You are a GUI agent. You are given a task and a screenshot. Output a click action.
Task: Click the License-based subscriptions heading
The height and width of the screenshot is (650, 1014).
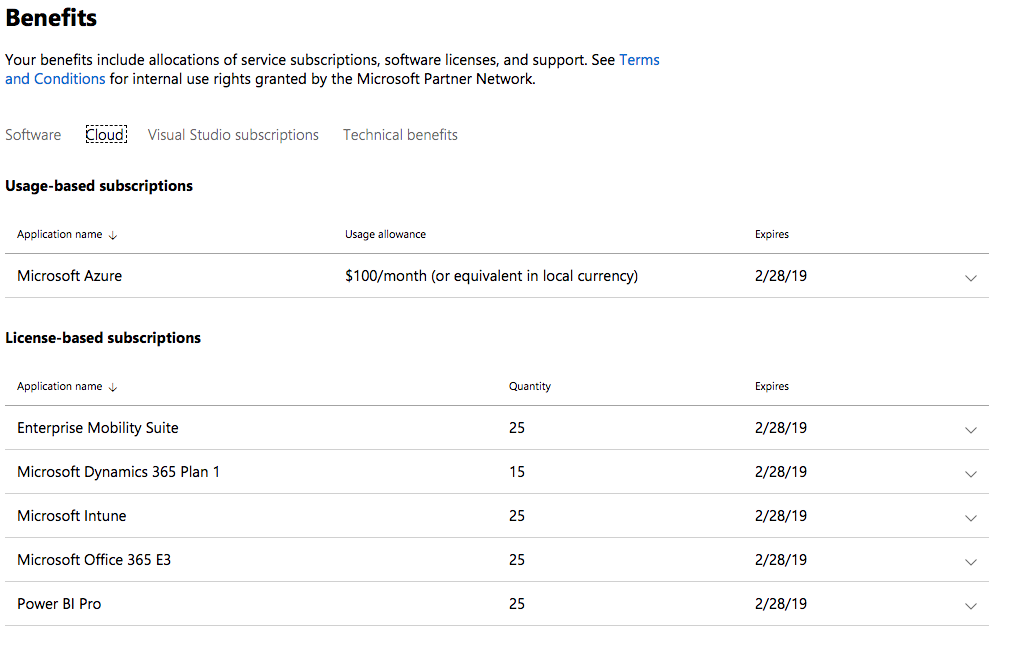103,338
